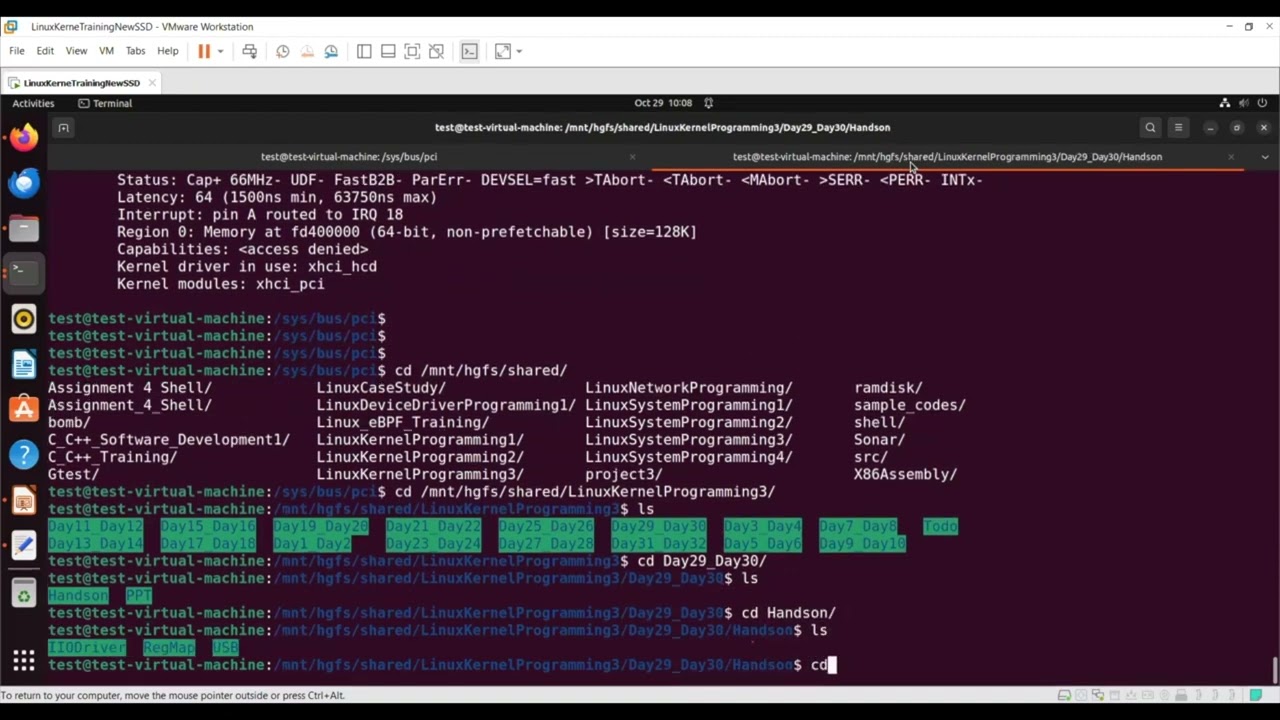1280x720 pixels.
Task: Open the Files manager from the dock
Action: pos(24,228)
